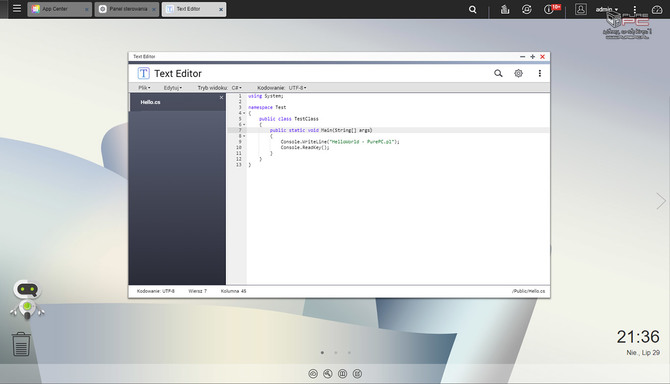
Task: Open the dashboard gauge icon
Action: (x=657, y=9)
